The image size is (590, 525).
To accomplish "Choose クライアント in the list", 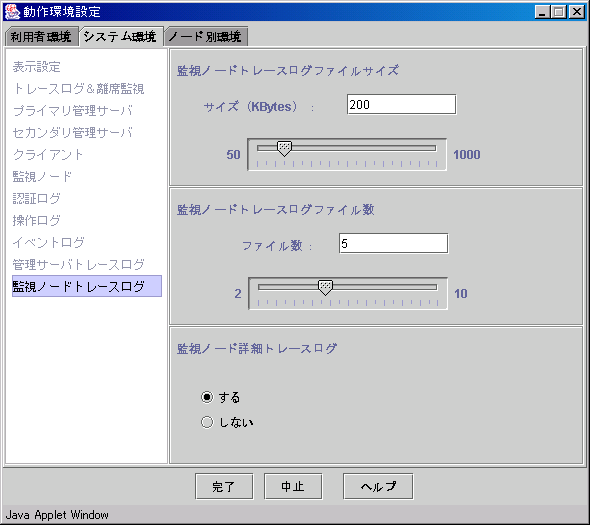I will coord(47,154).
